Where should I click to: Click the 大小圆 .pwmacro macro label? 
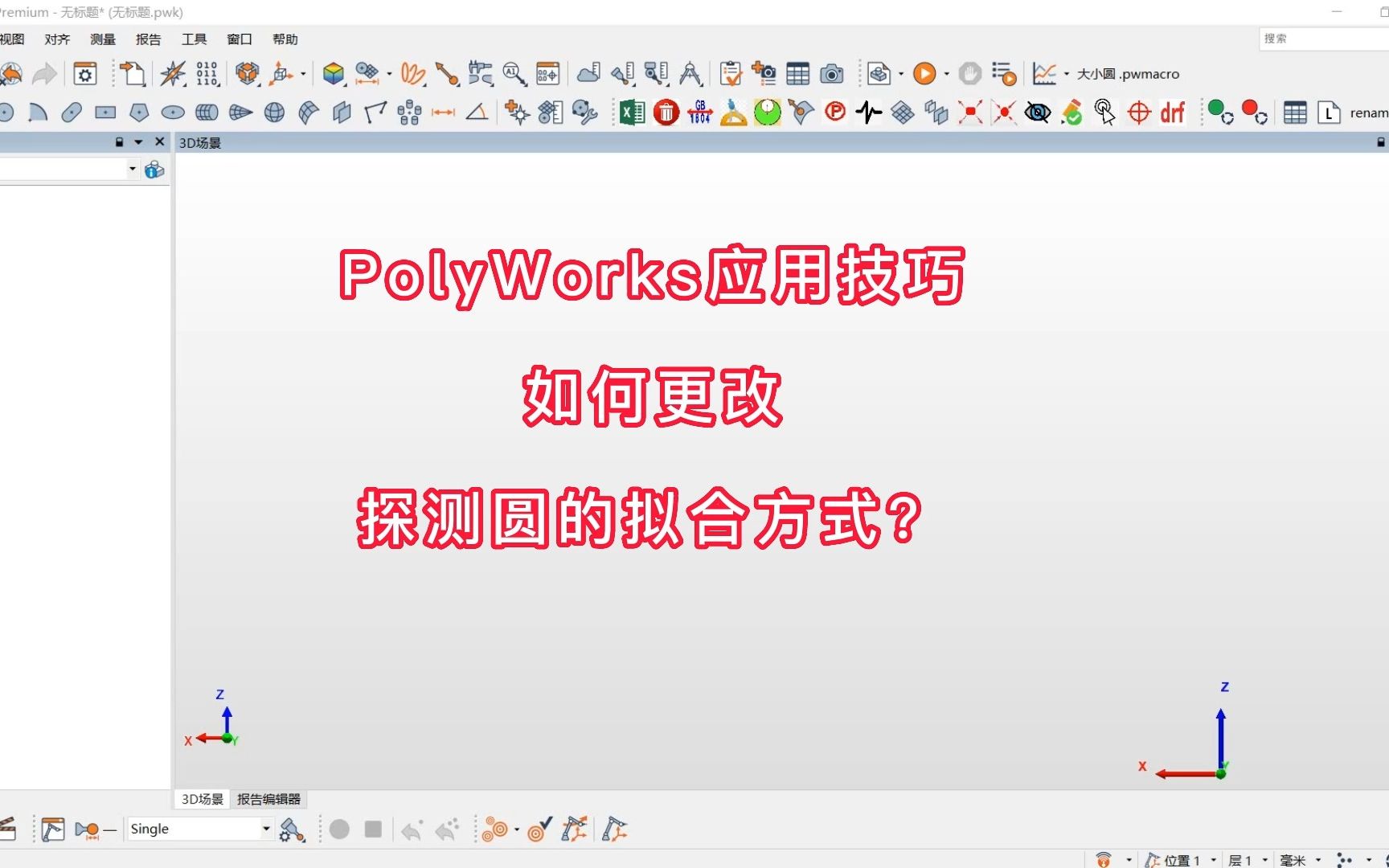1128,74
